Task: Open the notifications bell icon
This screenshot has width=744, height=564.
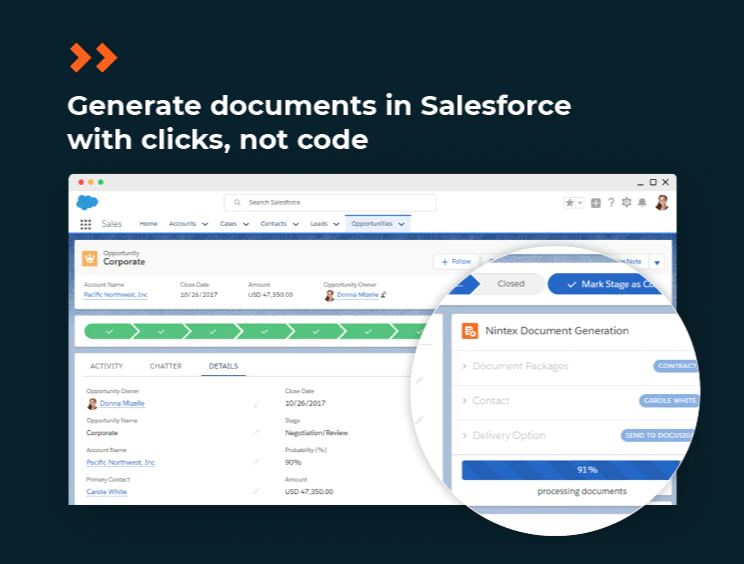Action: pos(642,203)
